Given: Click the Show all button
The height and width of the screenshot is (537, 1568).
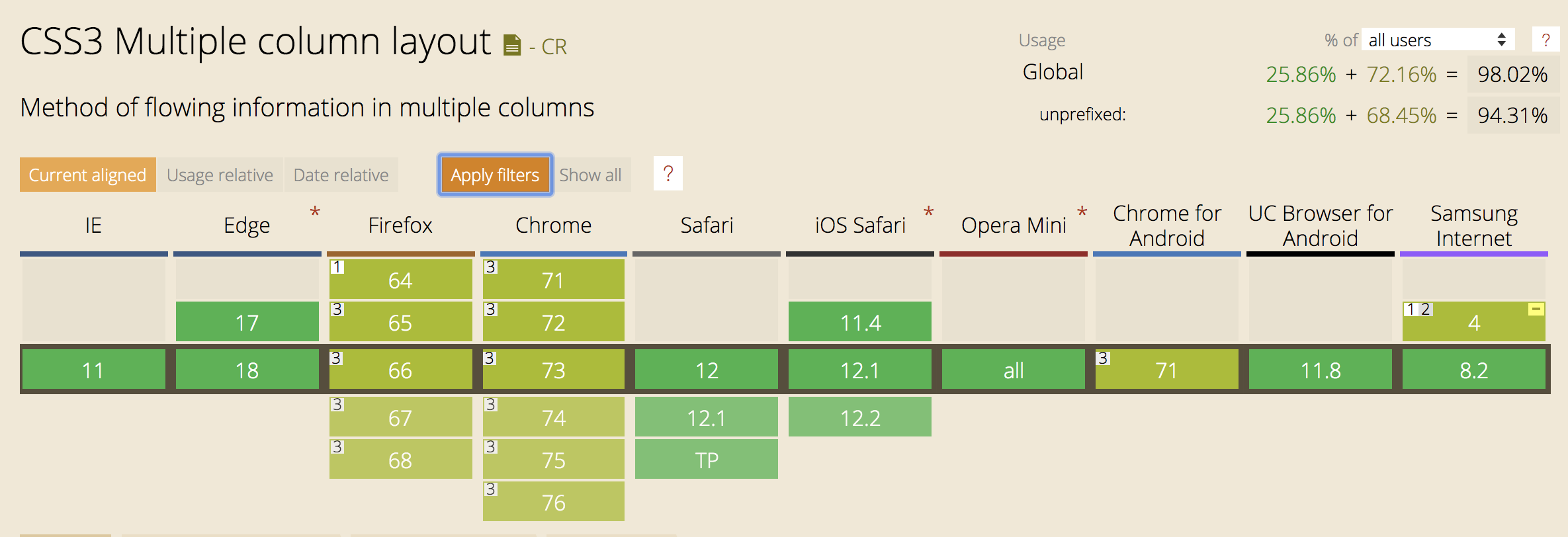Looking at the screenshot, I should coord(590,175).
